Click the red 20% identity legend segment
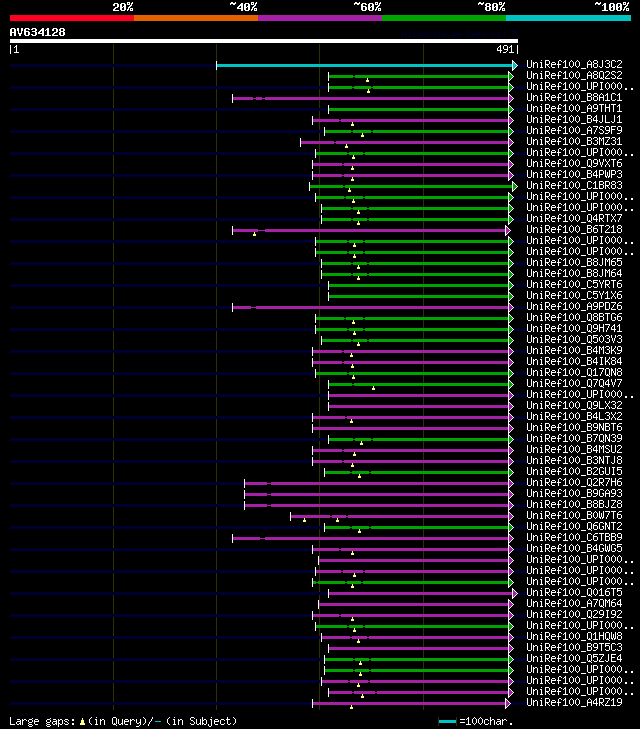The width and height of the screenshot is (640, 729). click(72, 18)
